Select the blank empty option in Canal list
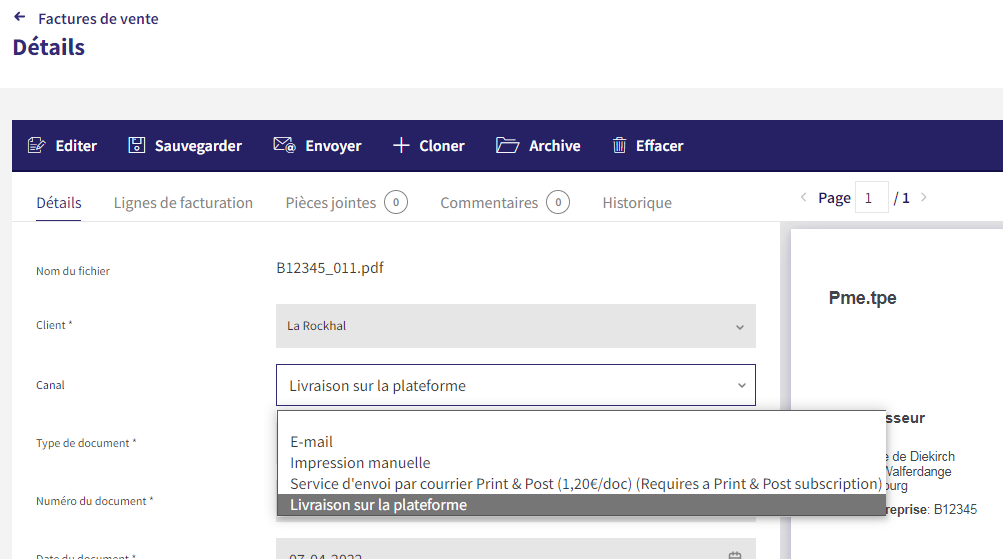Screen dimensions: 1003x559 click(581, 422)
